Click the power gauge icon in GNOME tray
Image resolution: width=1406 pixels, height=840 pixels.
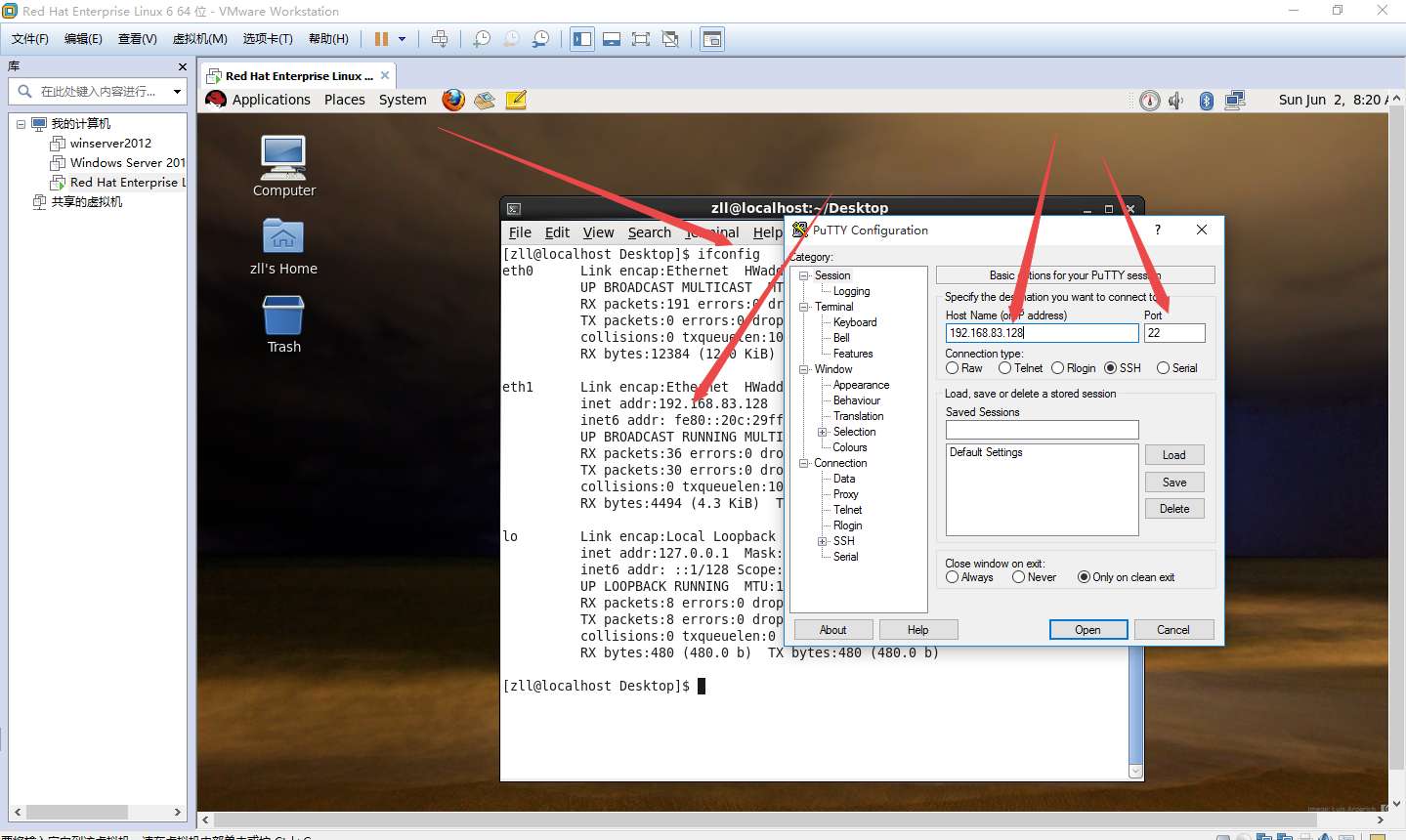click(x=1150, y=101)
